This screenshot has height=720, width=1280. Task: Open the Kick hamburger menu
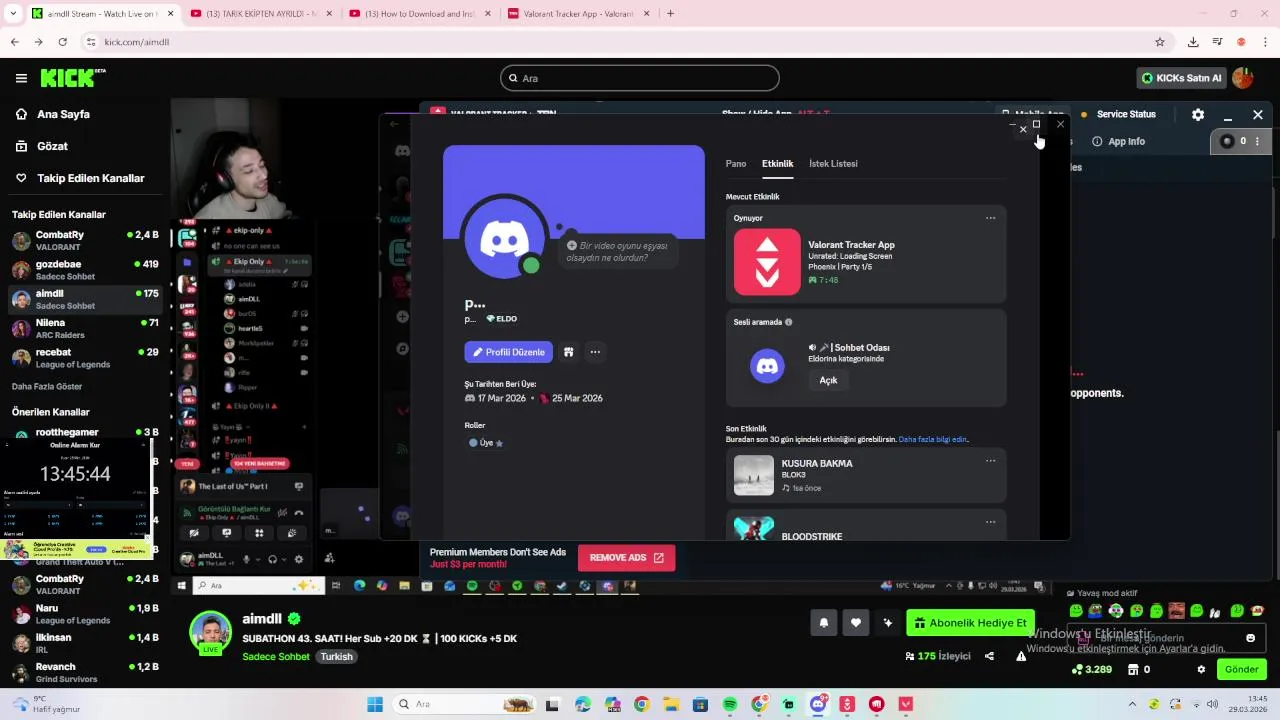21,78
